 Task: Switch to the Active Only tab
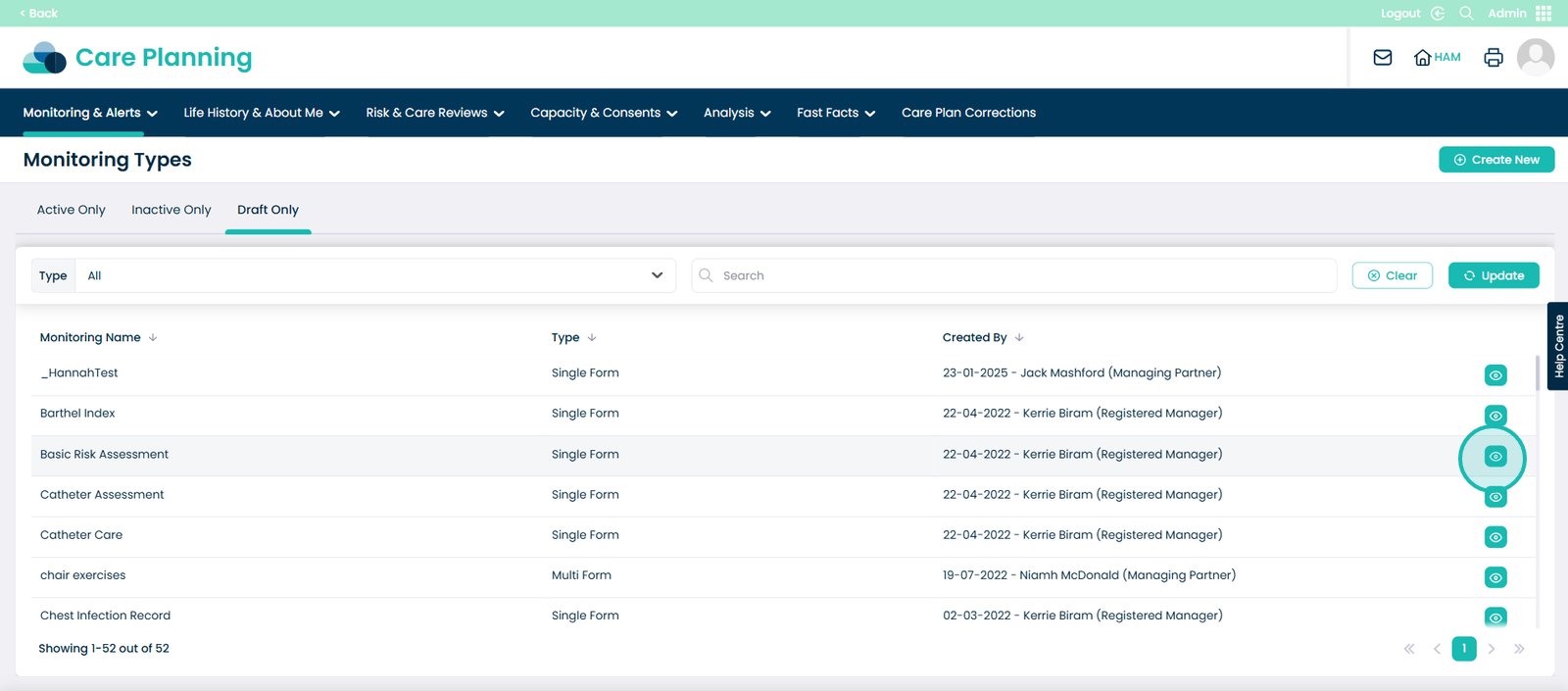72,210
